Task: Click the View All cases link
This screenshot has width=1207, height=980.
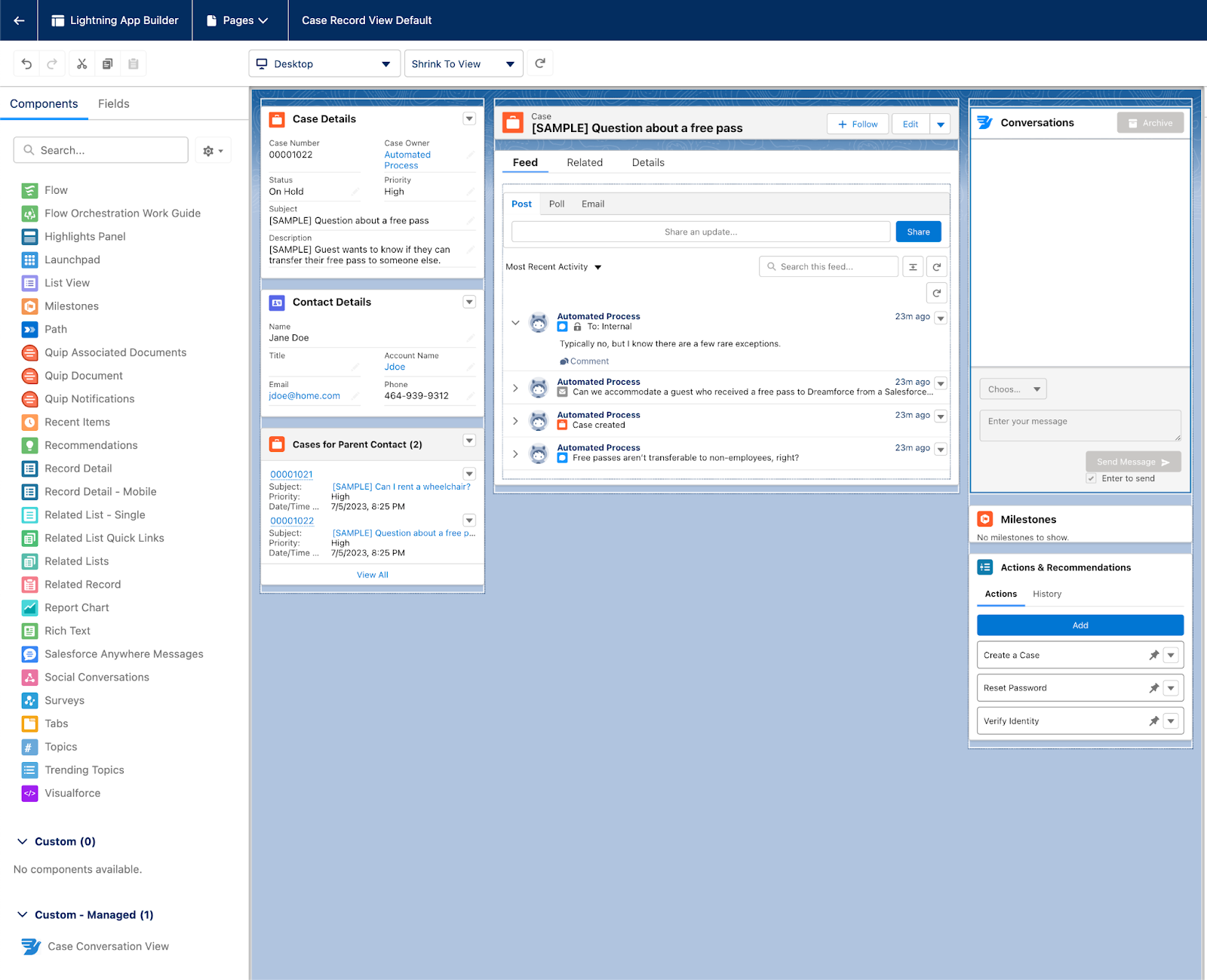Action: pyautogui.click(x=372, y=575)
